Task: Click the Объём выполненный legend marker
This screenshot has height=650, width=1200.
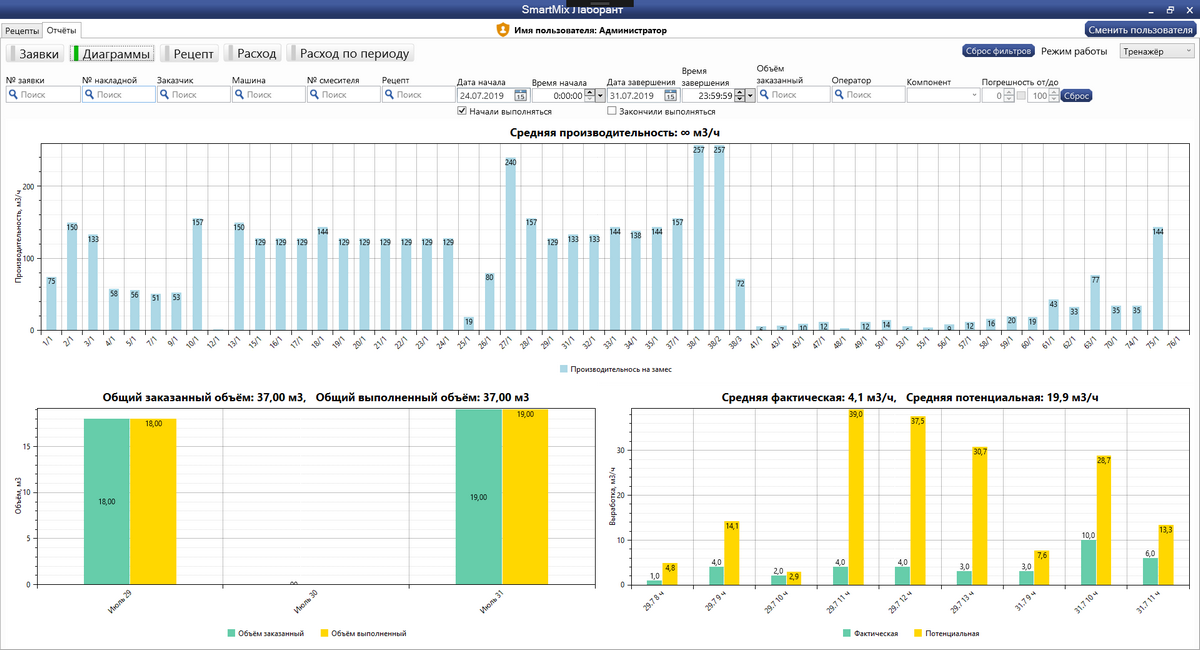Action: click(324, 633)
